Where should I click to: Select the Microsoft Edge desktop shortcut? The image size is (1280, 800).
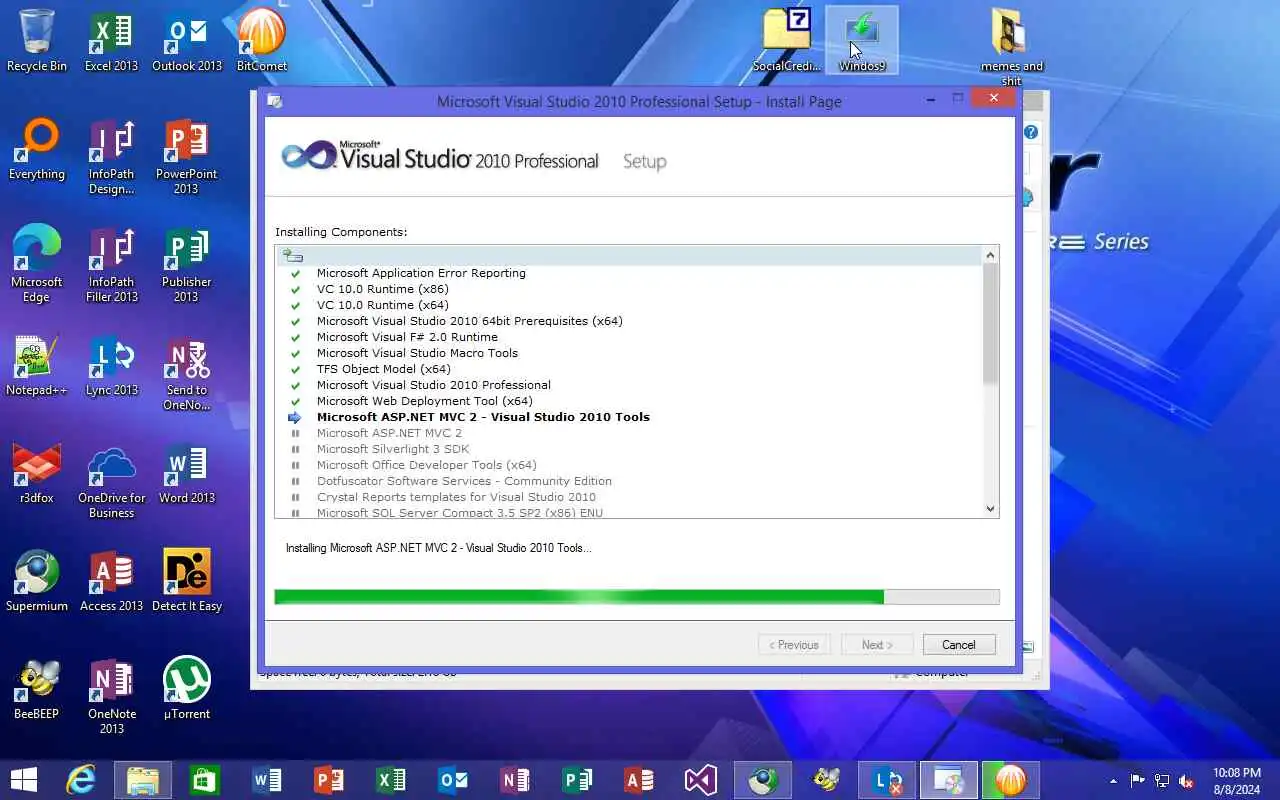(x=37, y=264)
